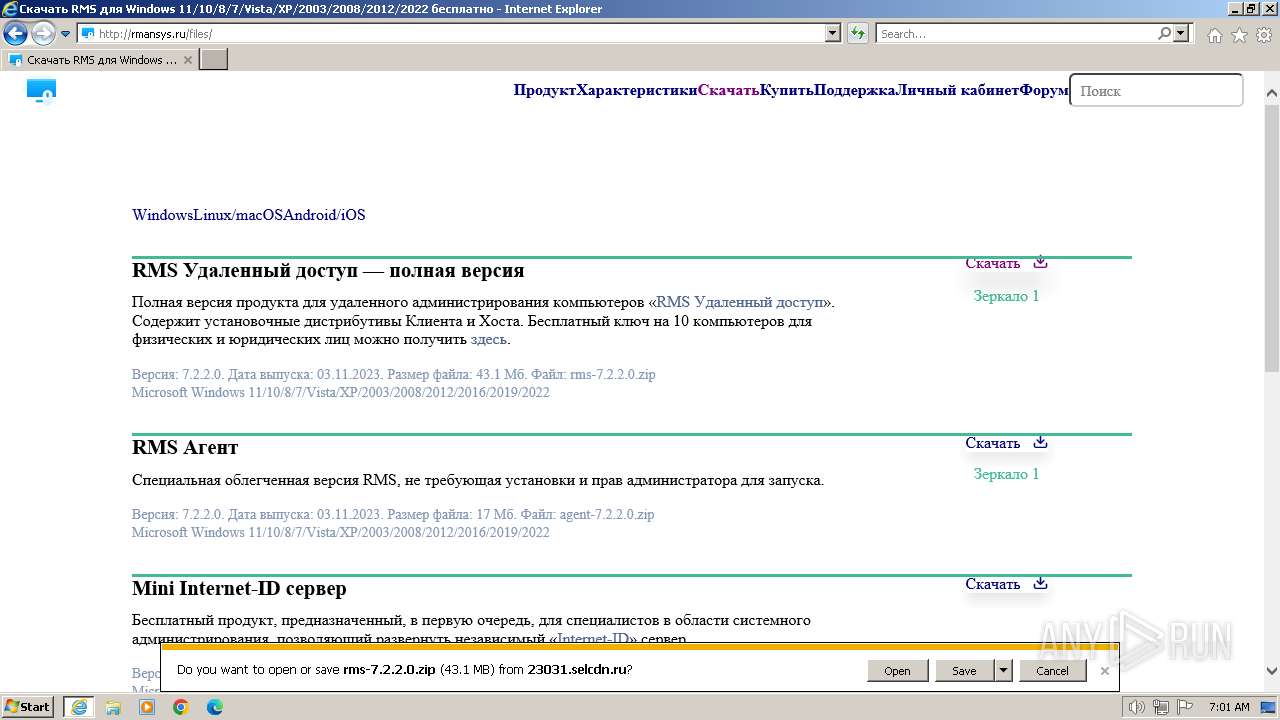Open Favorites star icon
Screen dimensions: 1280x720
tap(1239, 35)
